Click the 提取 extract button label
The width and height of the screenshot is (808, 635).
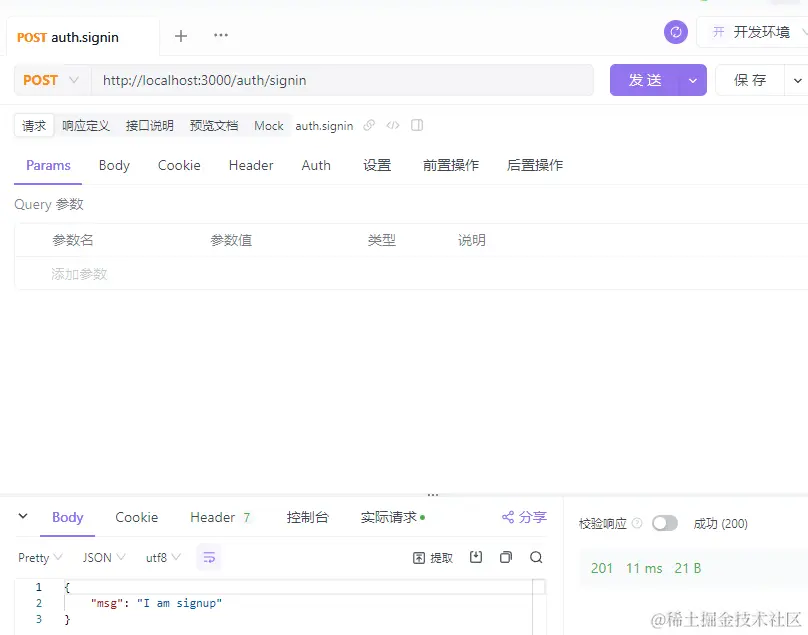(x=441, y=558)
